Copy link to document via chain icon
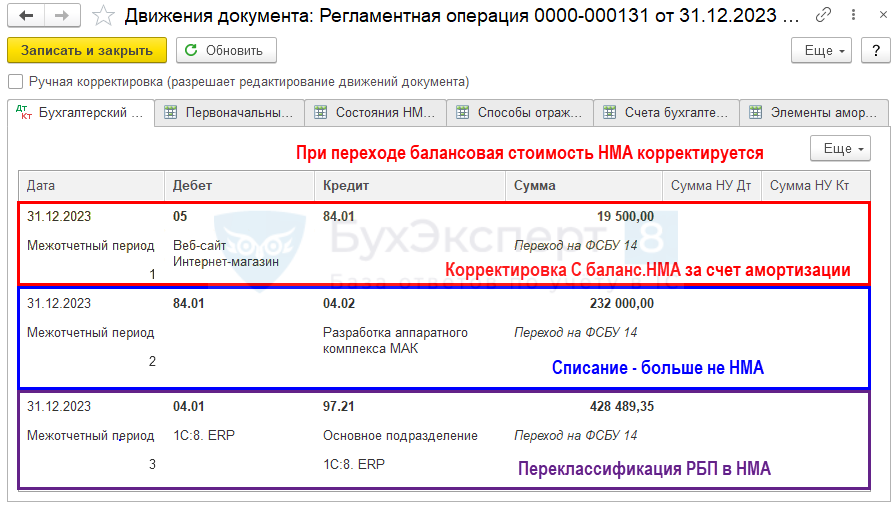Screen dimensions: 894x505 tap(822, 16)
